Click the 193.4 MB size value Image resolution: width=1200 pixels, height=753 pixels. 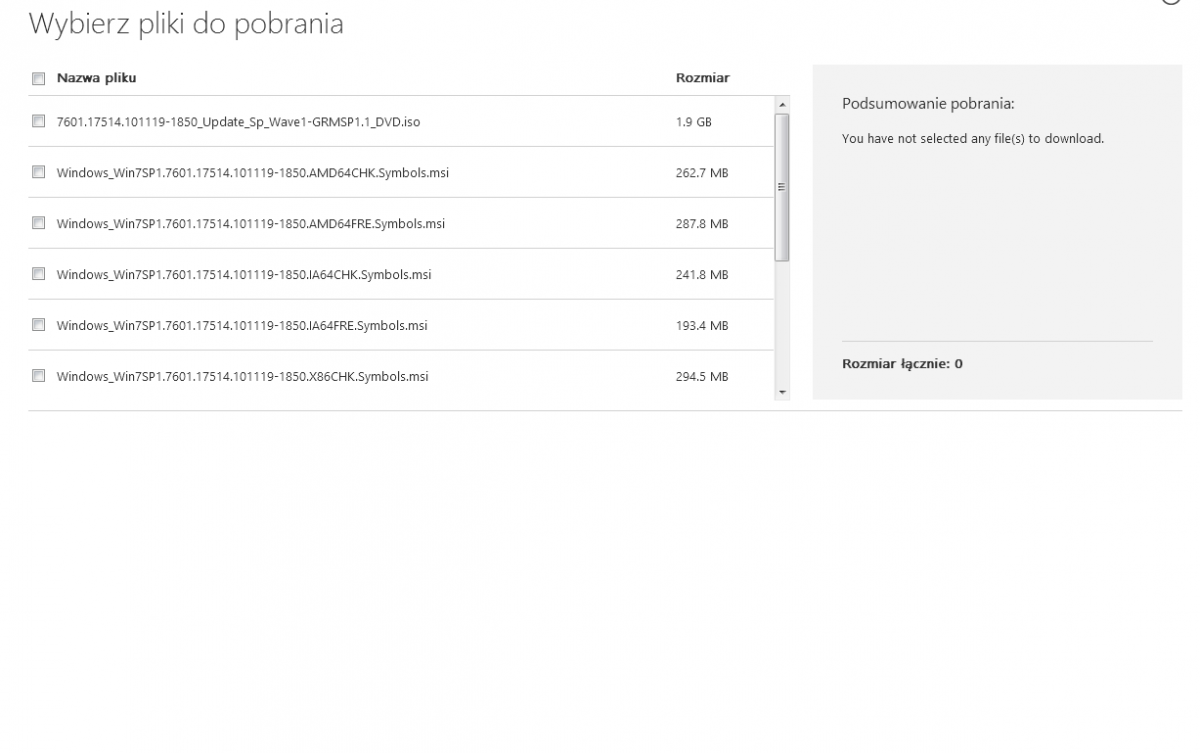click(x=702, y=325)
